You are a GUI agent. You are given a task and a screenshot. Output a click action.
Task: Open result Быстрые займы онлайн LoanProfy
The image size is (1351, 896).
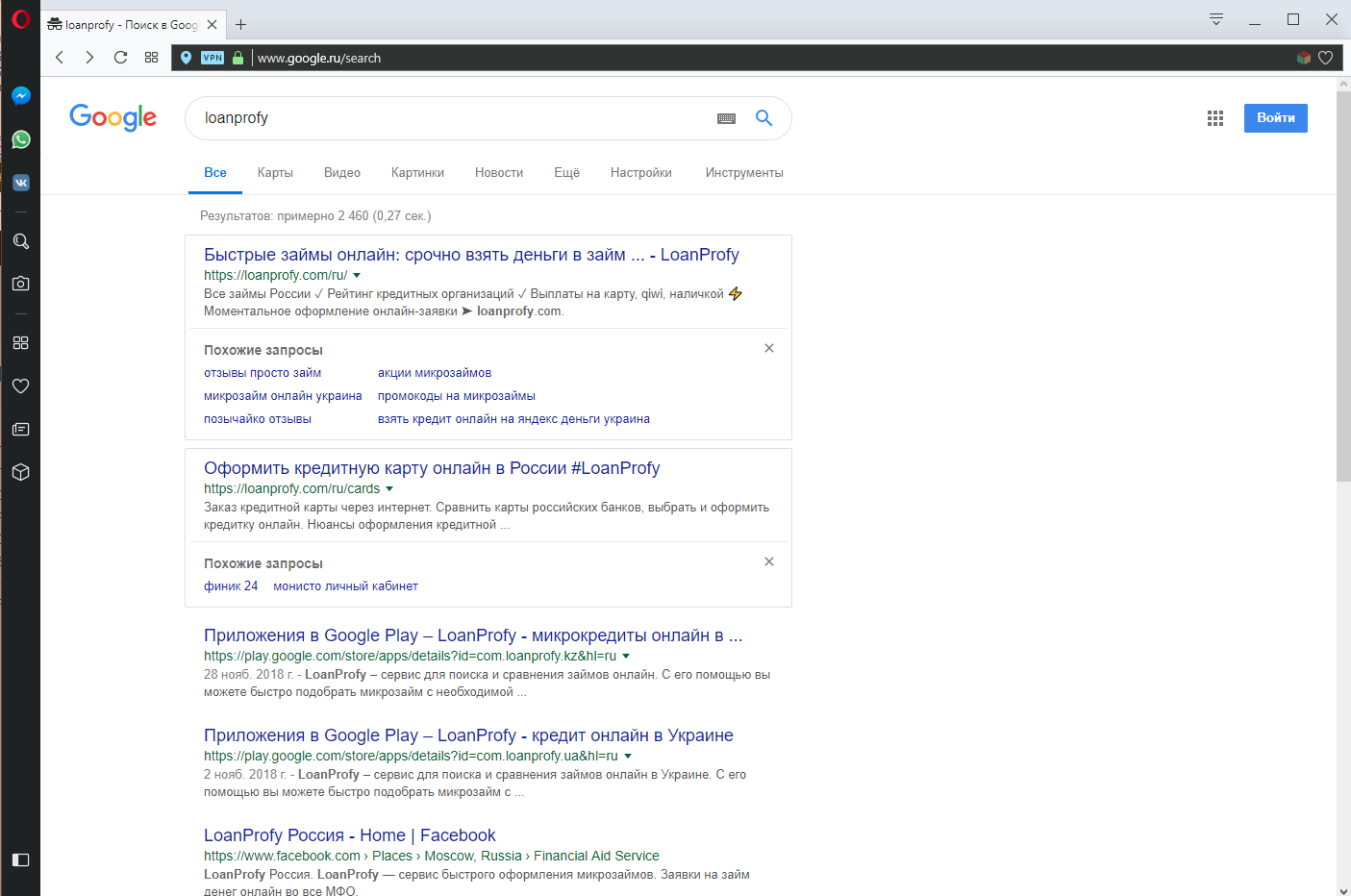(471, 255)
